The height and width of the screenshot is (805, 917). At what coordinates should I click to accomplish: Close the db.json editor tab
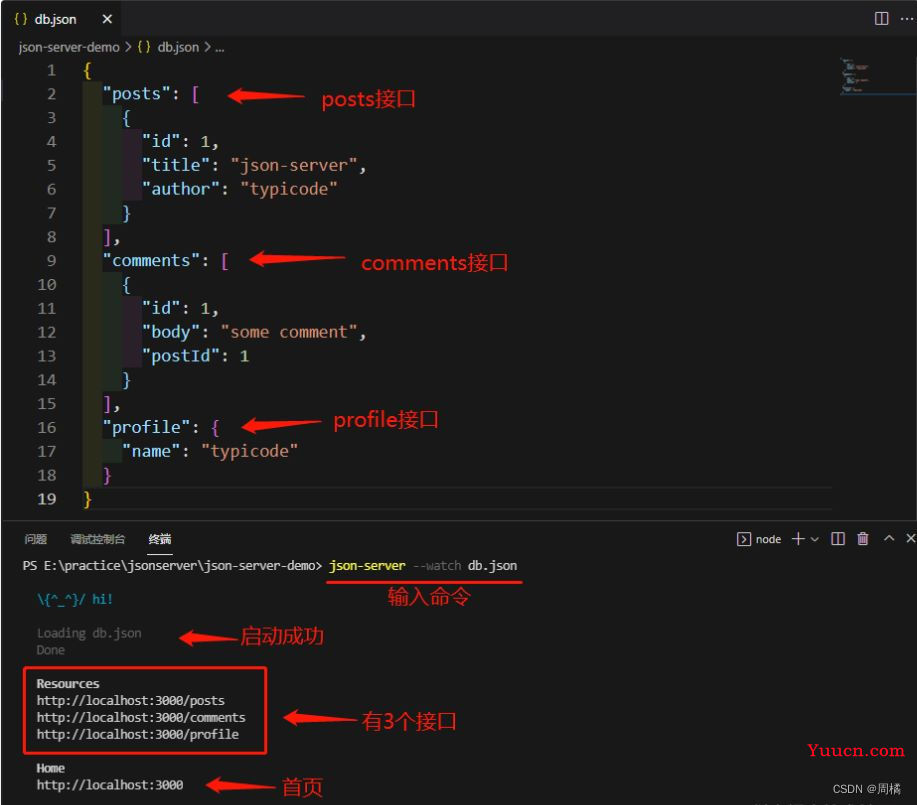[107, 19]
